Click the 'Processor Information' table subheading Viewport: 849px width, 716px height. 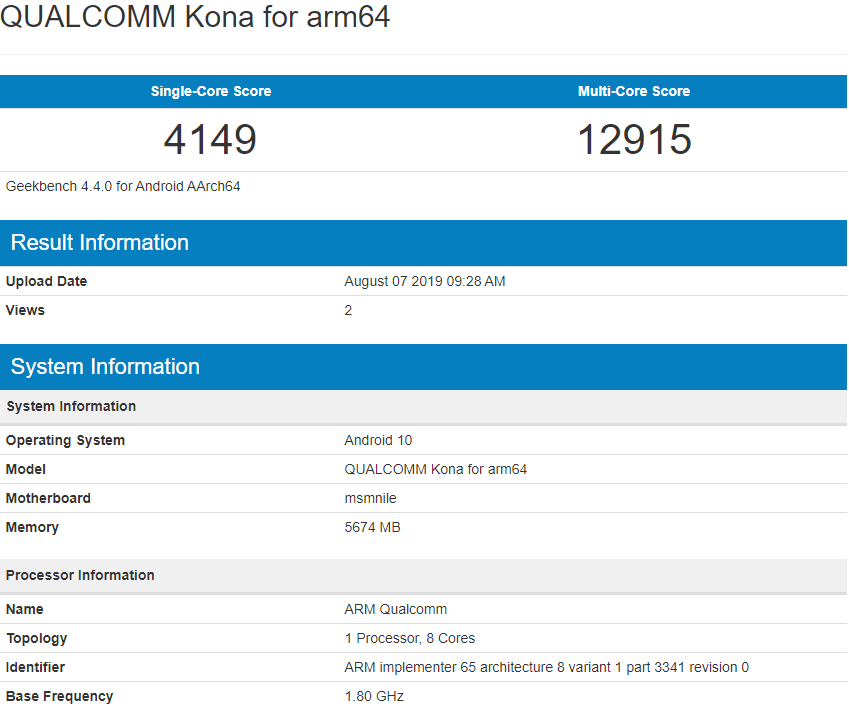tap(423, 575)
